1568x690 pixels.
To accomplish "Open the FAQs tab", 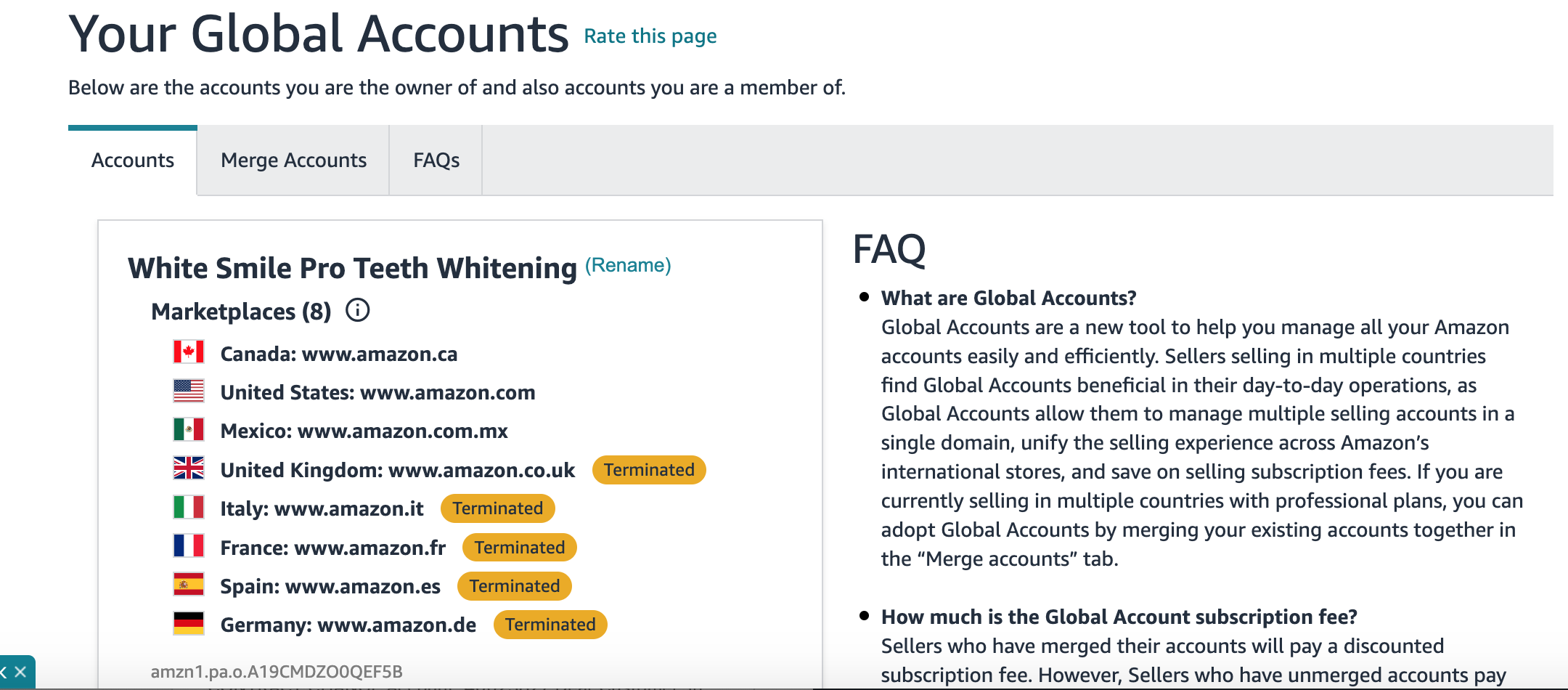I will click(436, 160).
